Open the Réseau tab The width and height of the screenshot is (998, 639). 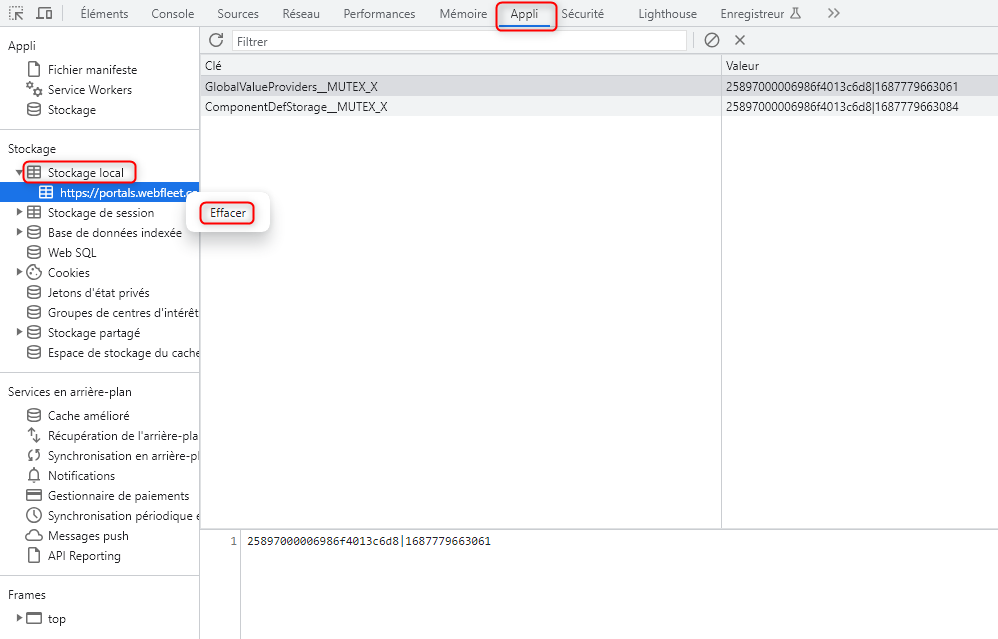(x=301, y=14)
